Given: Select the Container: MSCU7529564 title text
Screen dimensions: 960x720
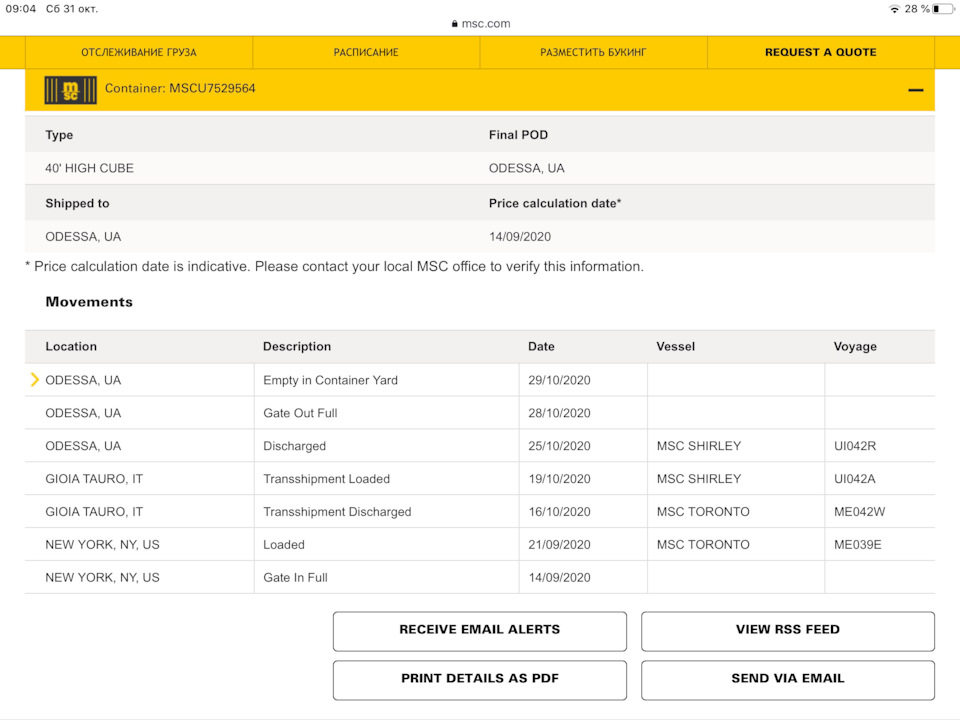Looking at the screenshot, I should (180, 89).
